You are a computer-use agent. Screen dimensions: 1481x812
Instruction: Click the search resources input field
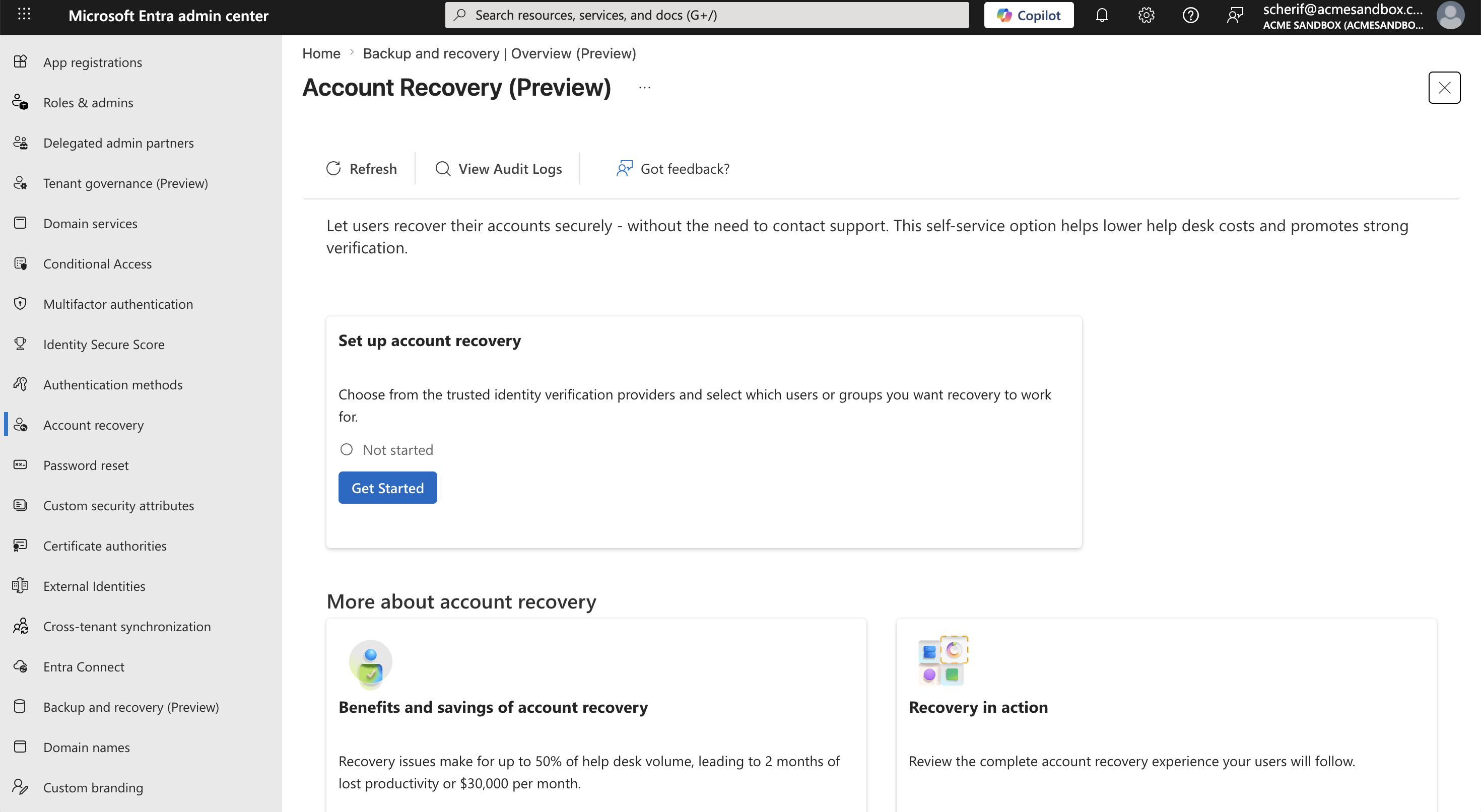tap(707, 15)
